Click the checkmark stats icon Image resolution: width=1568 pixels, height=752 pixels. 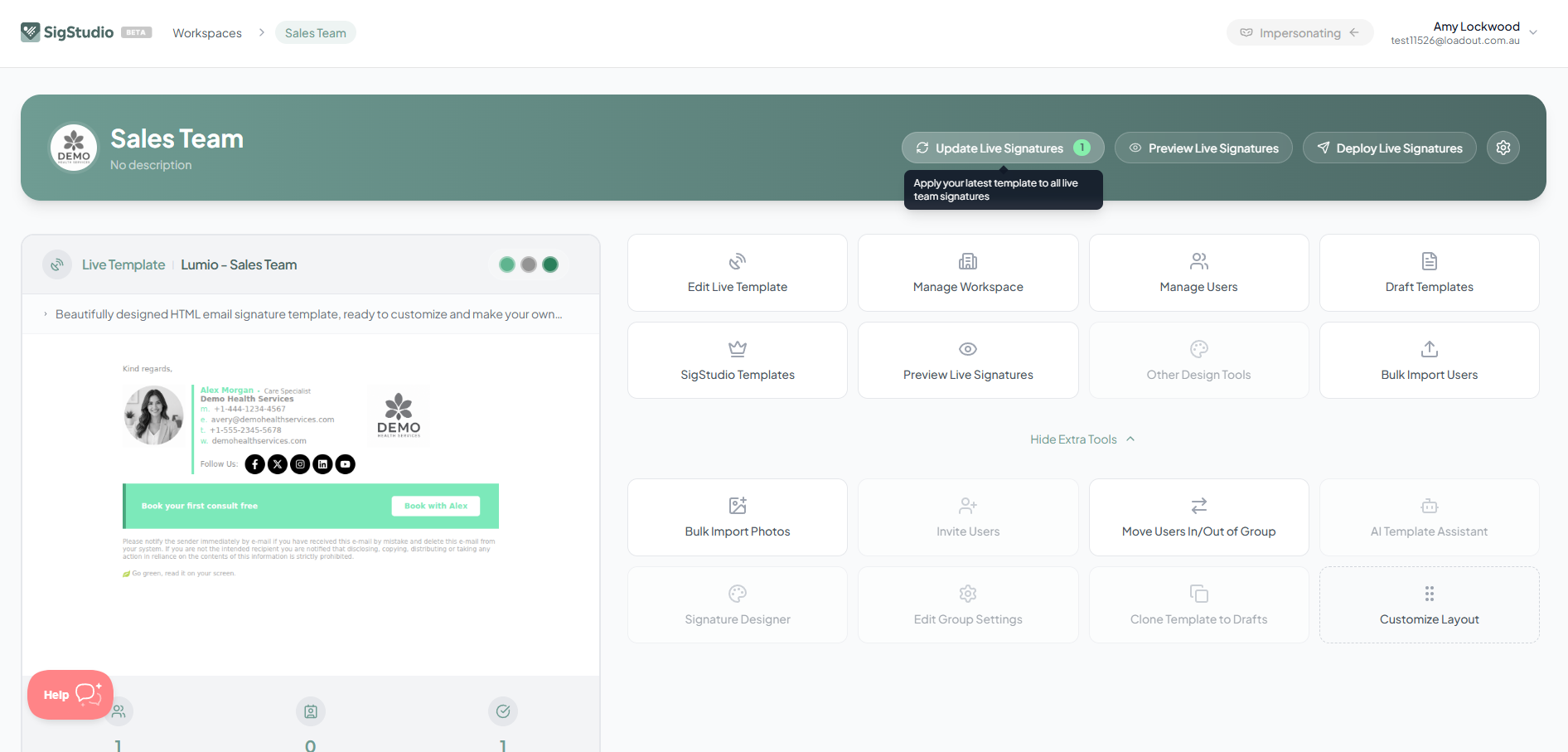[503, 711]
